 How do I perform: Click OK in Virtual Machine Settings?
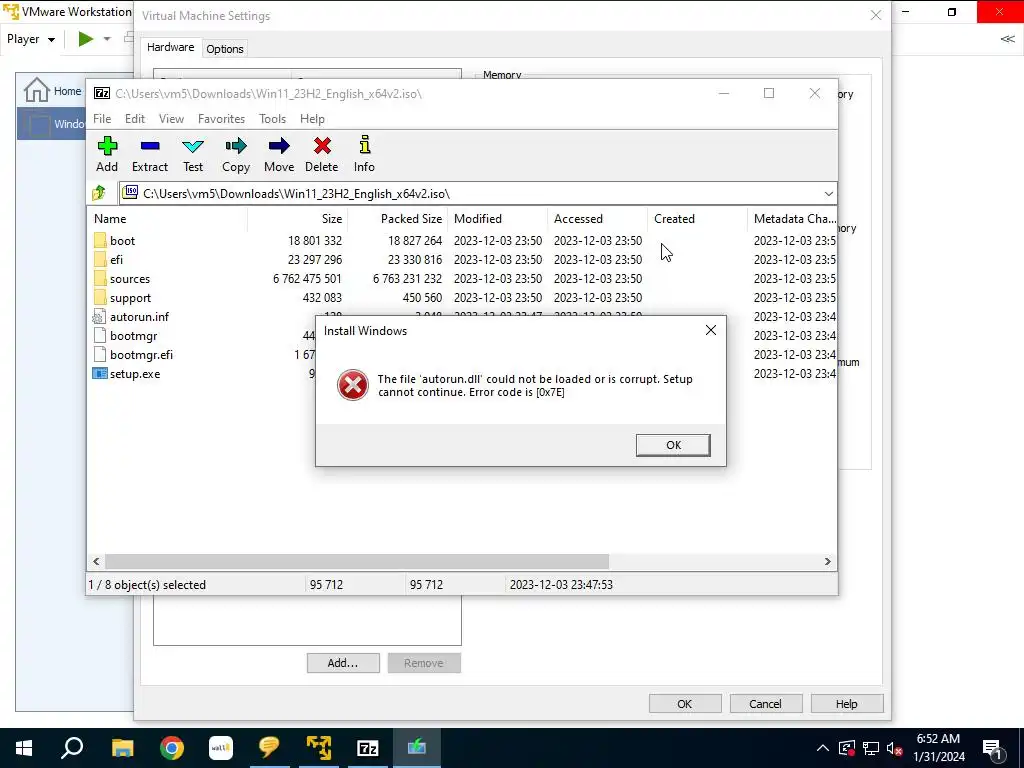pyautogui.click(x=684, y=704)
